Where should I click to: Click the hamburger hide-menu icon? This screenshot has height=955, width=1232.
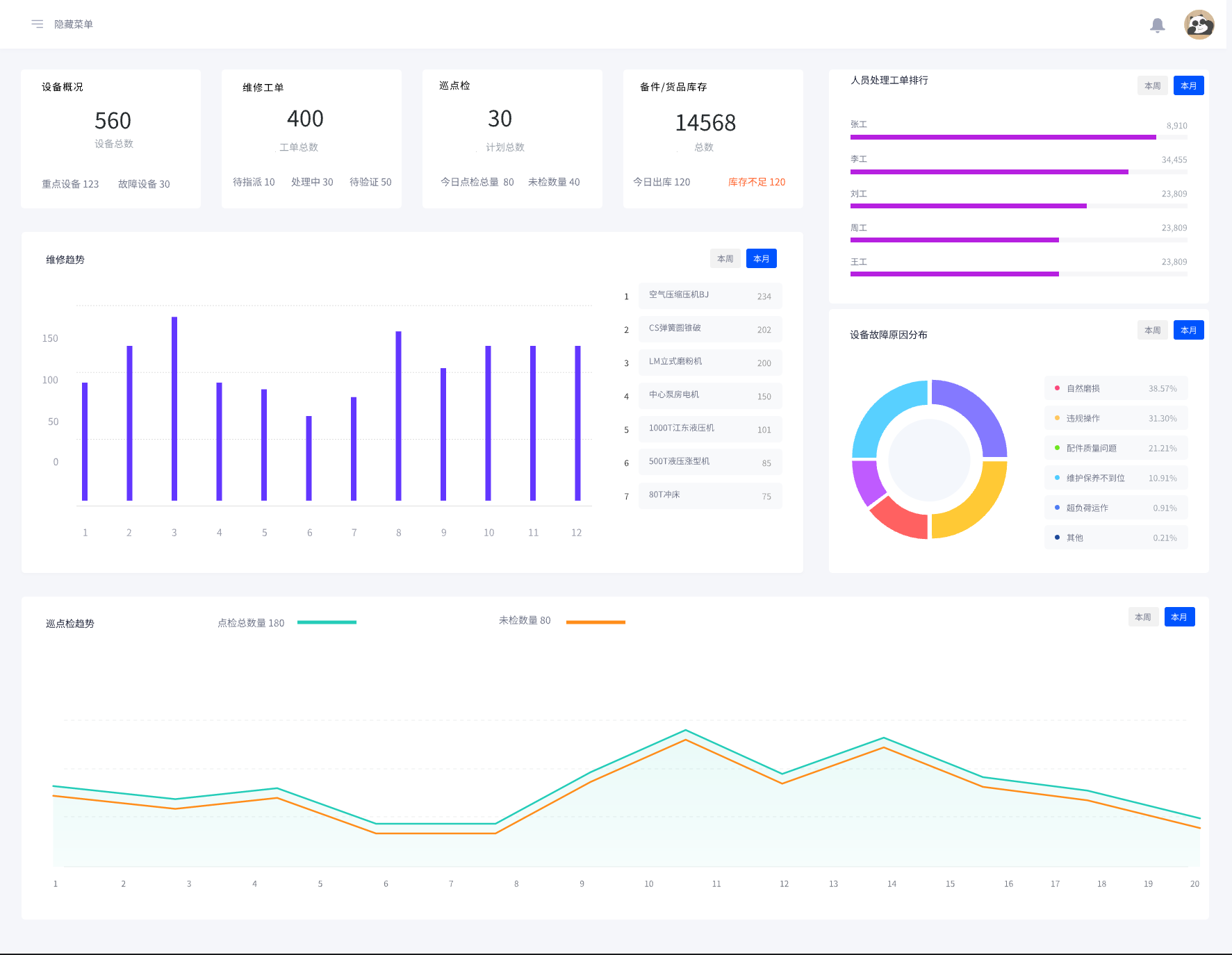38,24
